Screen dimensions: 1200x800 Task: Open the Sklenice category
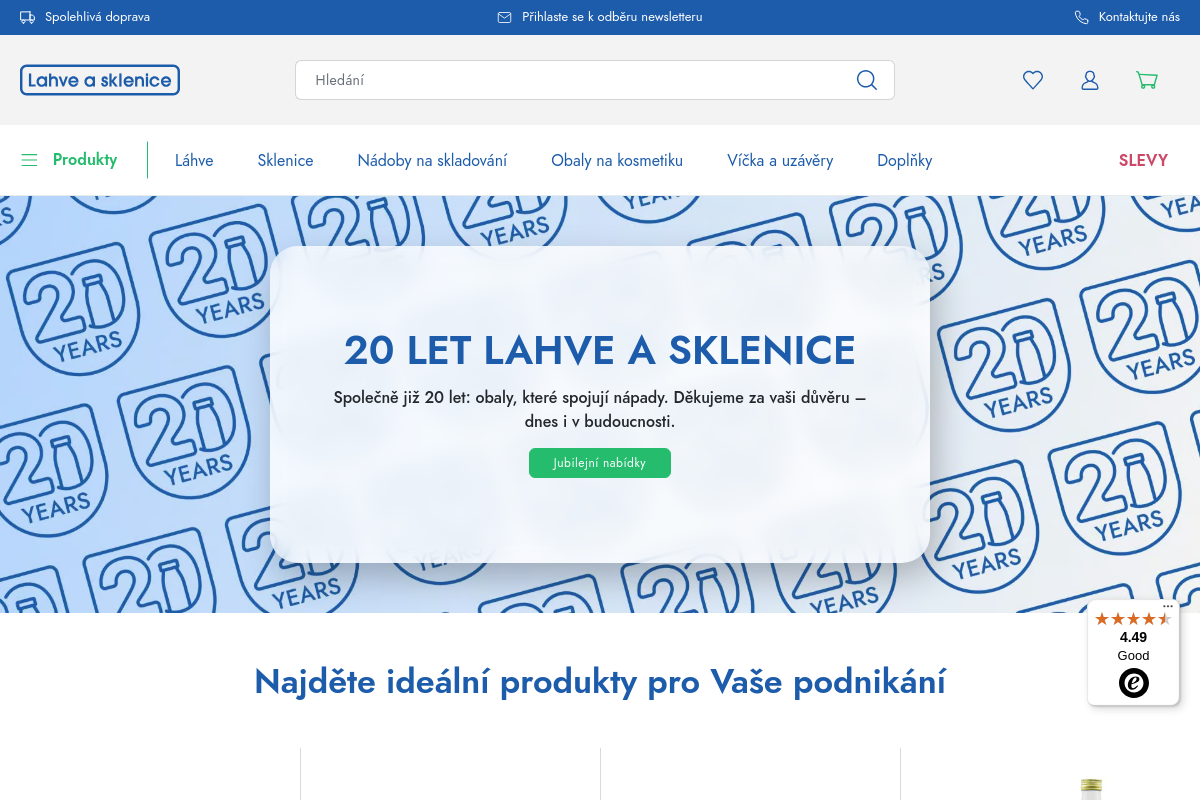coord(285,160)
